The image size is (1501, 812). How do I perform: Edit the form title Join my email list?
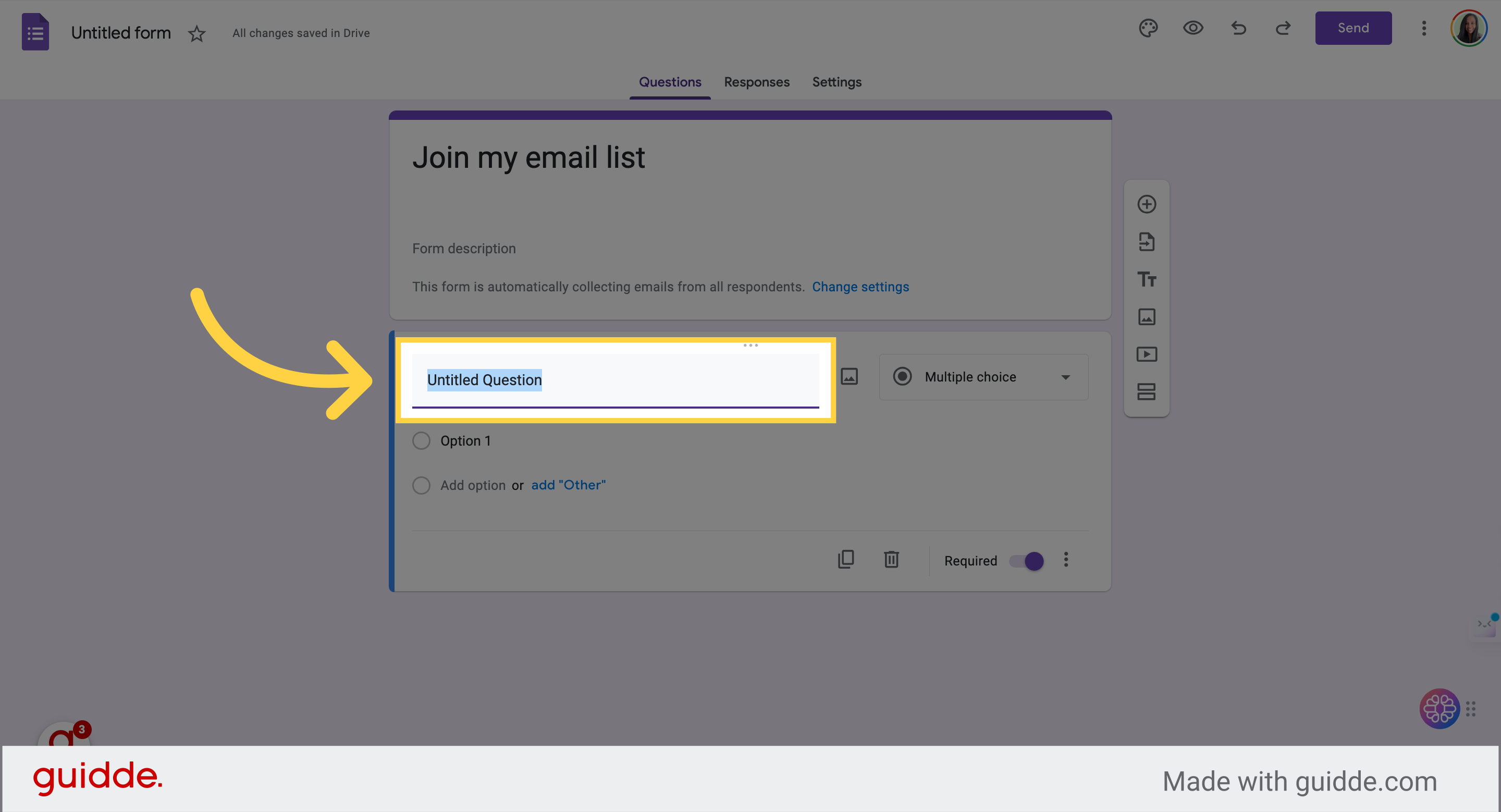coord(528,157)
